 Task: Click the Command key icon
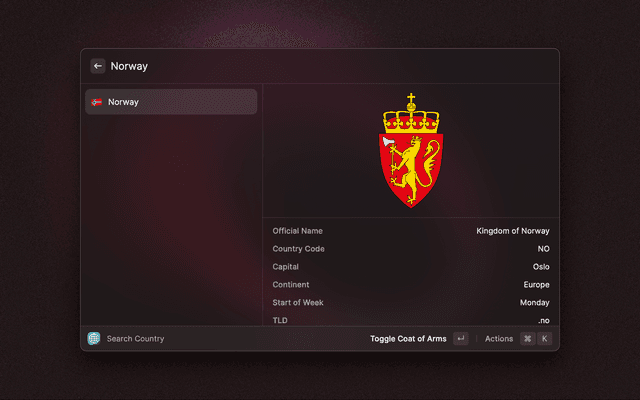[x=528, y=338]
